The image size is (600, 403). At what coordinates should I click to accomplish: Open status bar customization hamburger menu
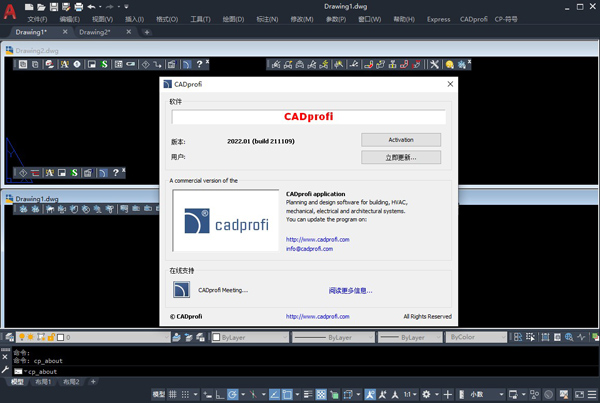click(x=592, y=394)
